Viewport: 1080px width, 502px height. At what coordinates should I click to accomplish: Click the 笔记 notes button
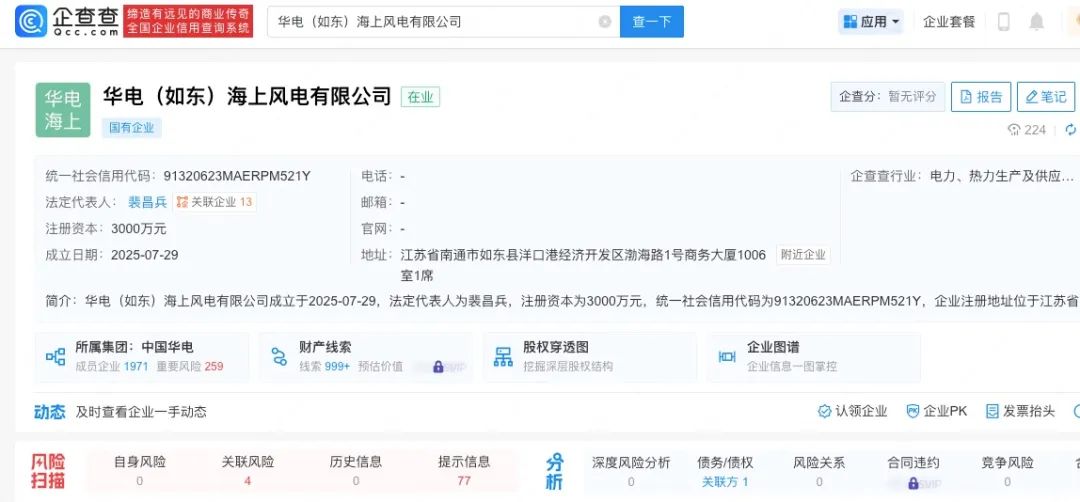(x=1045, y=97)
